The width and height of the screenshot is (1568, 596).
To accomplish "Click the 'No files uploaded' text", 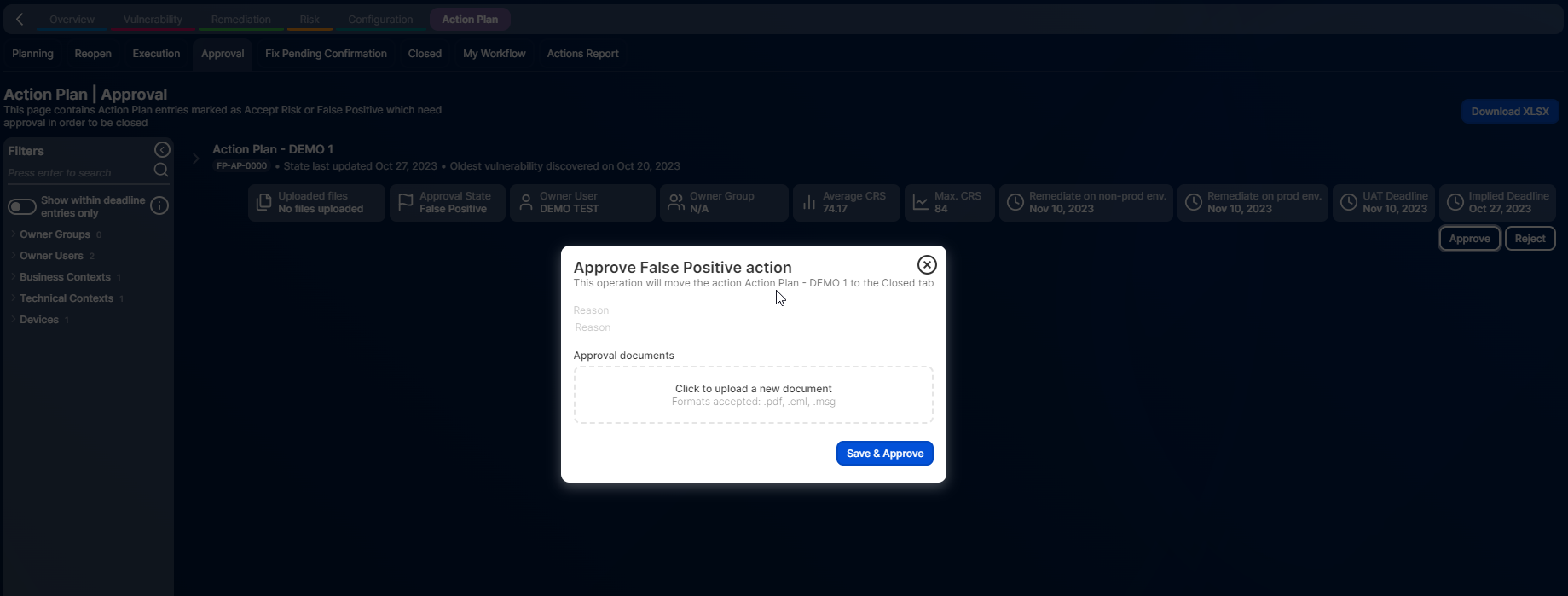I will [x=321, y=209].
